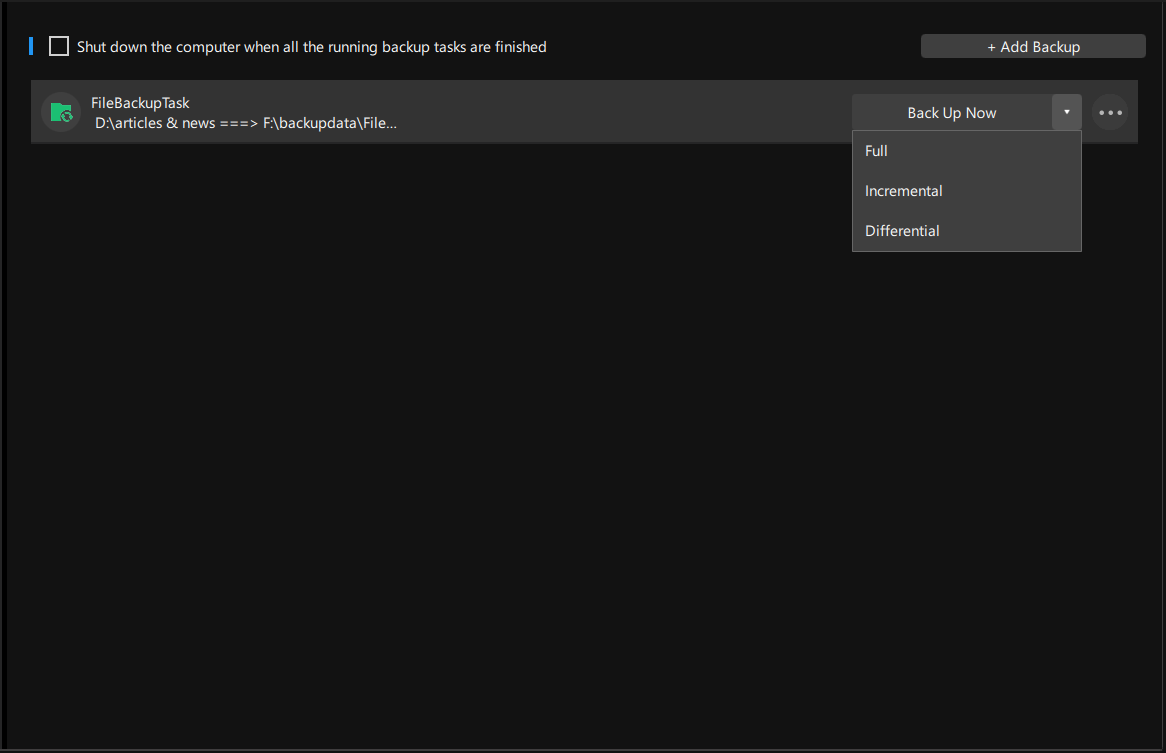Click the shutdown when finished label text
Viewport: 1166px width, 753px height.
coord(312,47)
